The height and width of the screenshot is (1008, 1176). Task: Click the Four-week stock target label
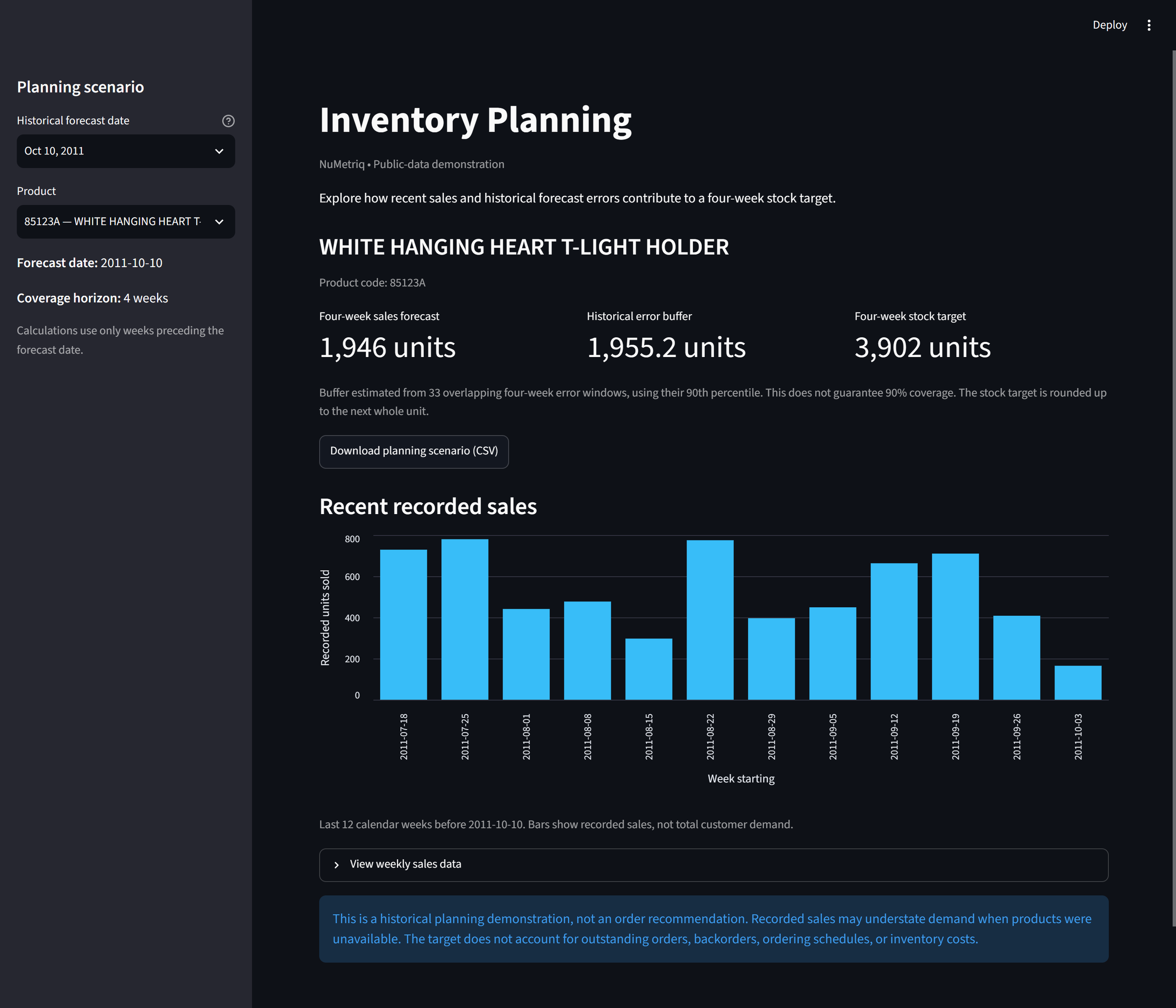(x=910, y=316)
